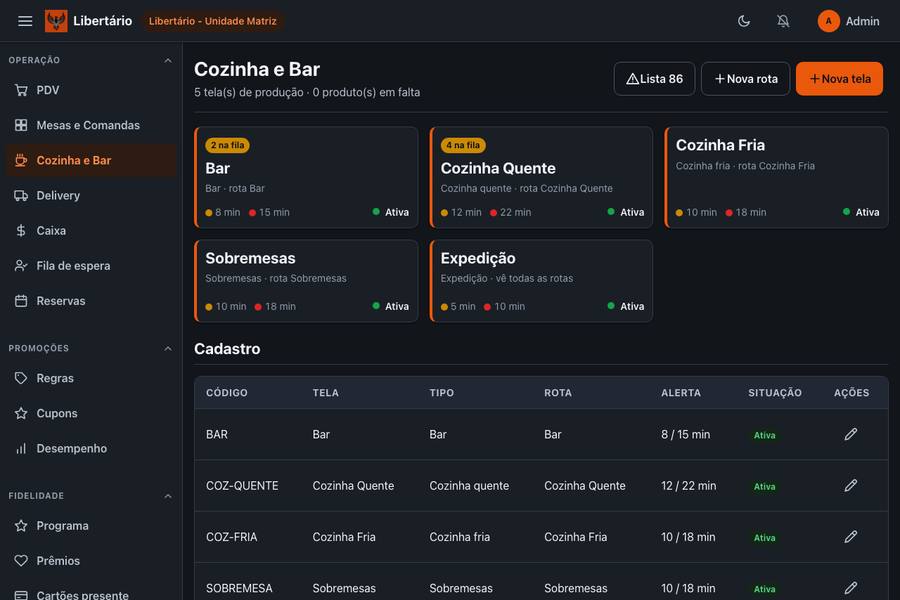Edit the BAR row with pencil icon

tap(851, 434)
